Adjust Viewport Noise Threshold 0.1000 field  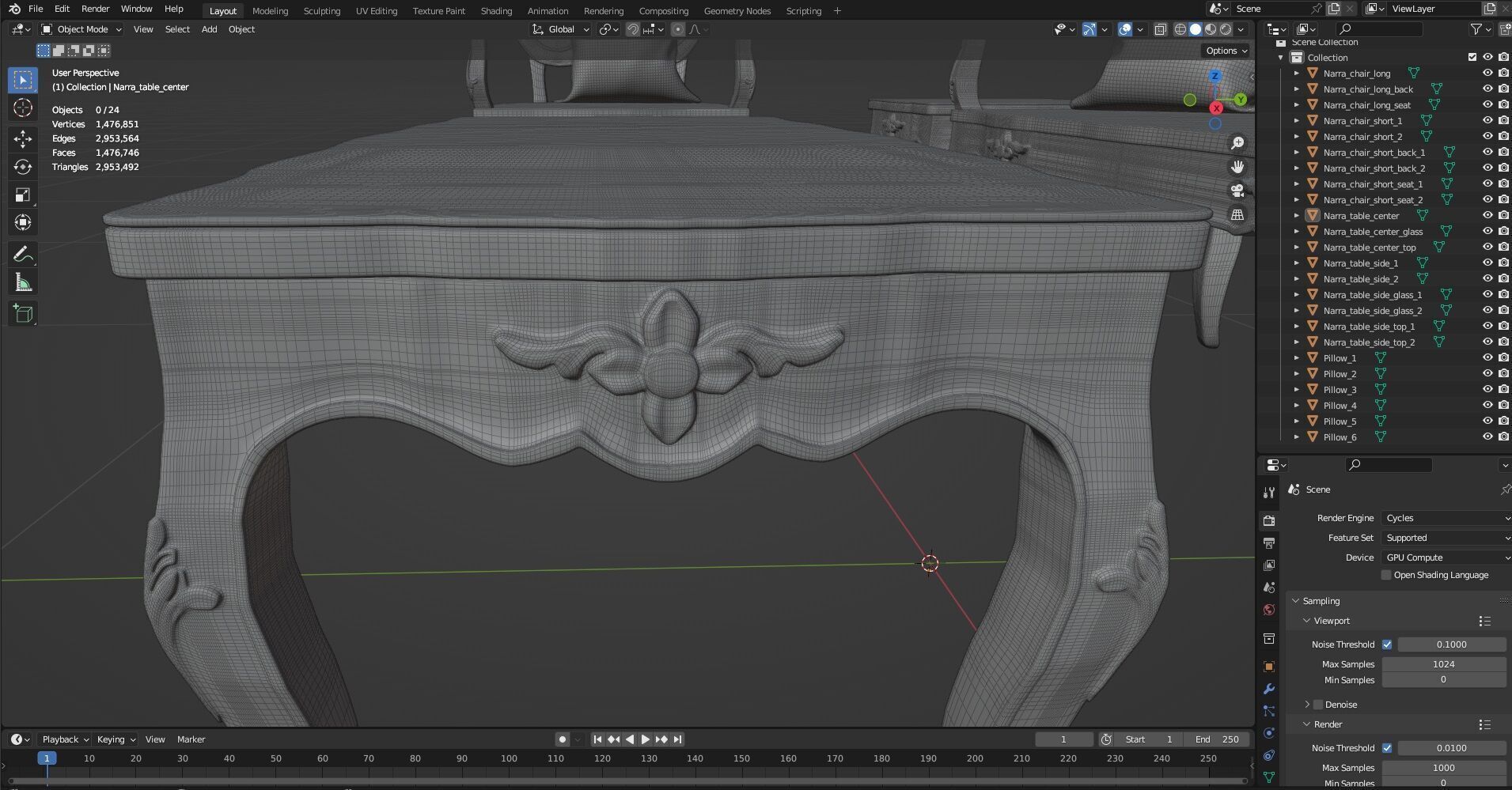[1451, 644]
